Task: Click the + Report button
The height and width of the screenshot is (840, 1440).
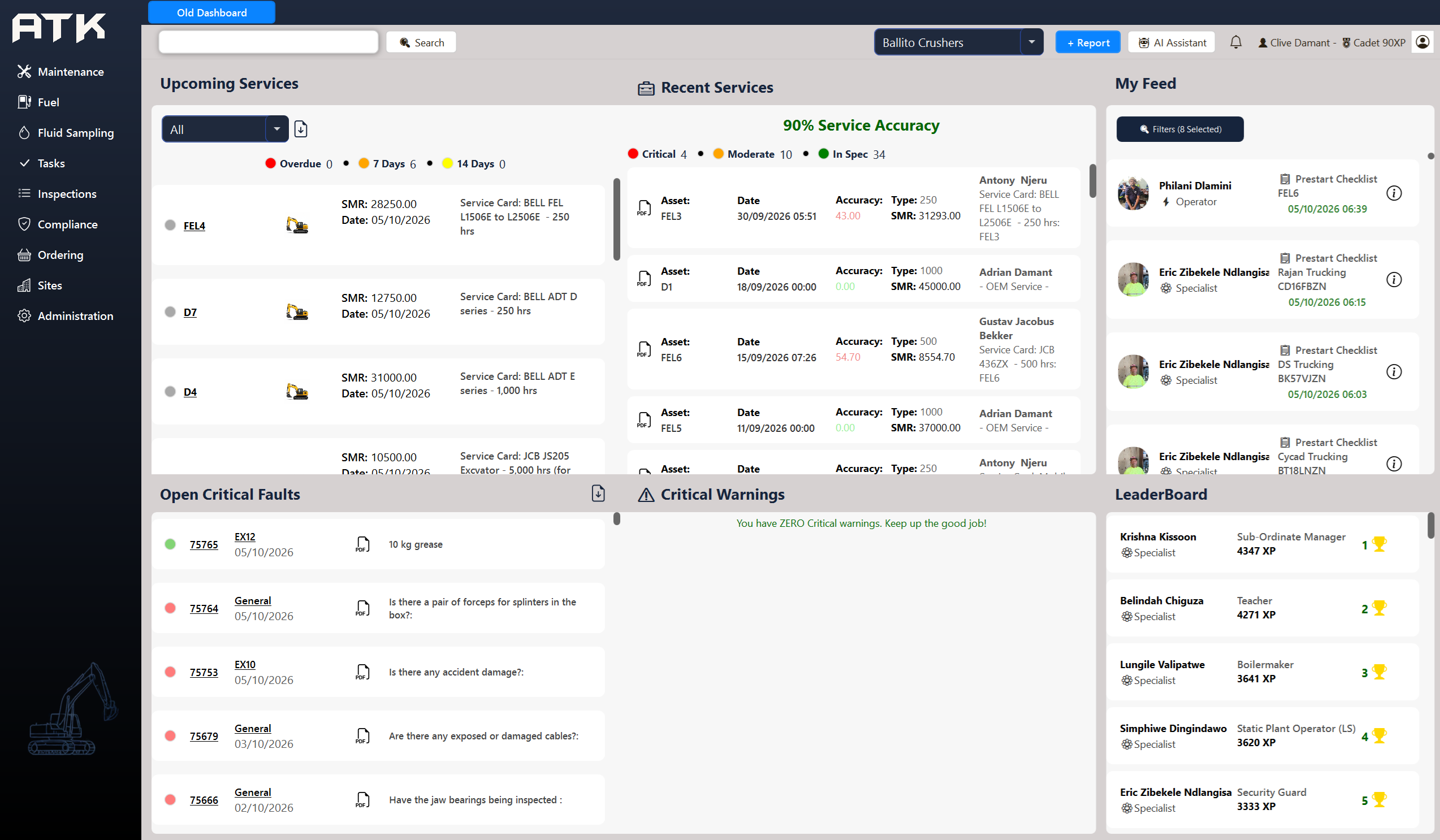Action: 1087,42
